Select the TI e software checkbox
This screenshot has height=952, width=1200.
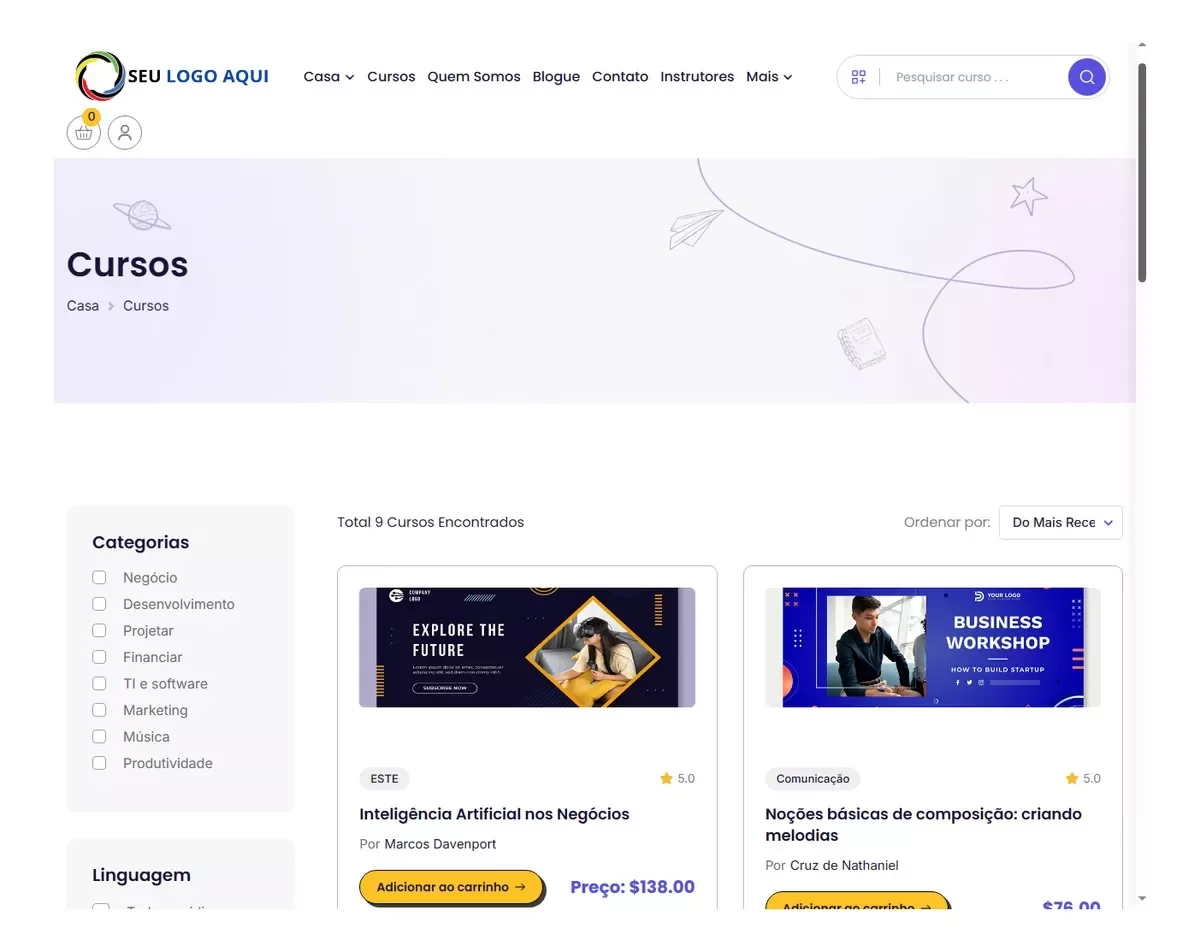coord(99,683)
